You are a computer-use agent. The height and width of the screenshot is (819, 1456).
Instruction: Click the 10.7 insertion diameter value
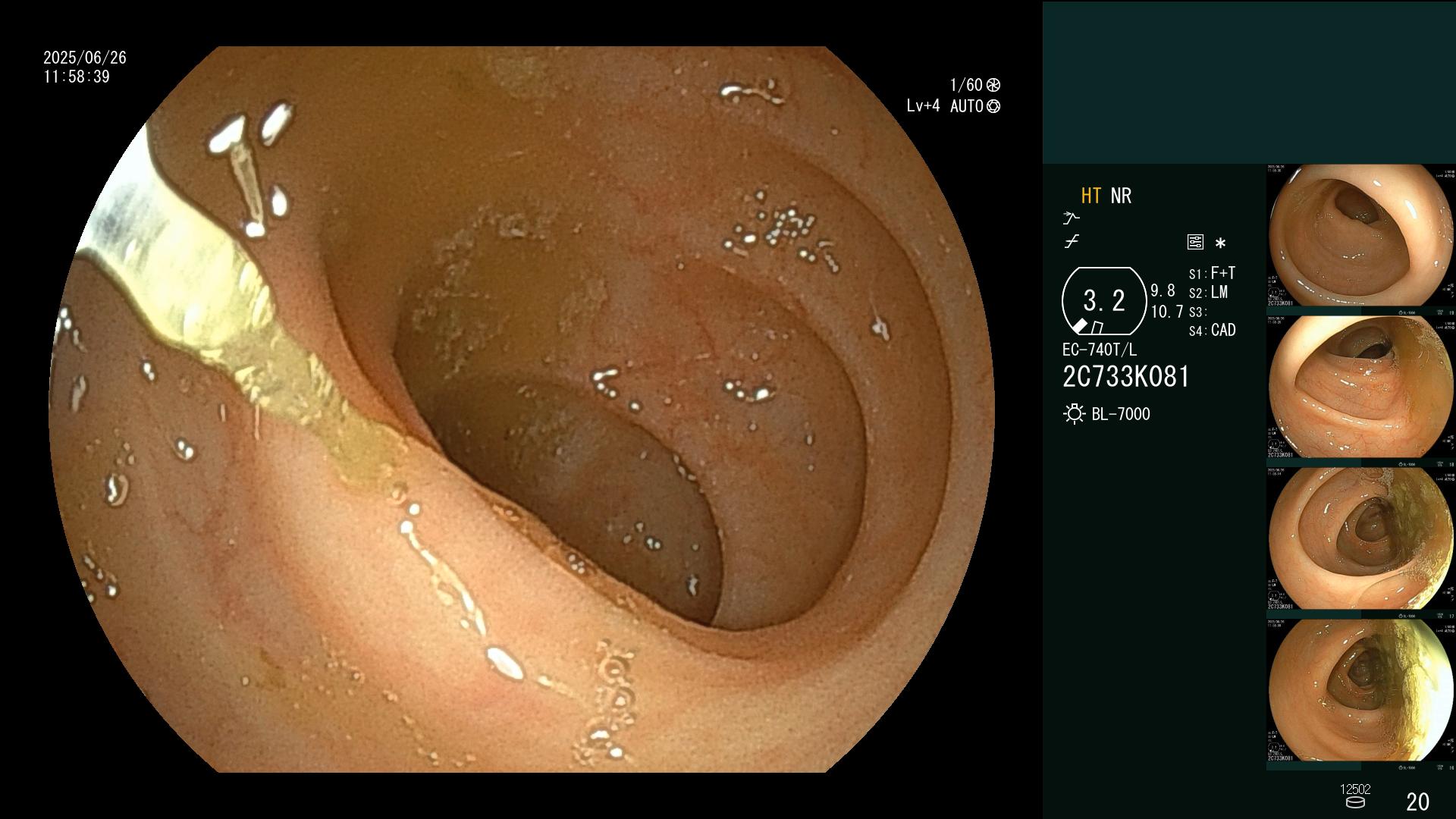[x=1167, y=312]
